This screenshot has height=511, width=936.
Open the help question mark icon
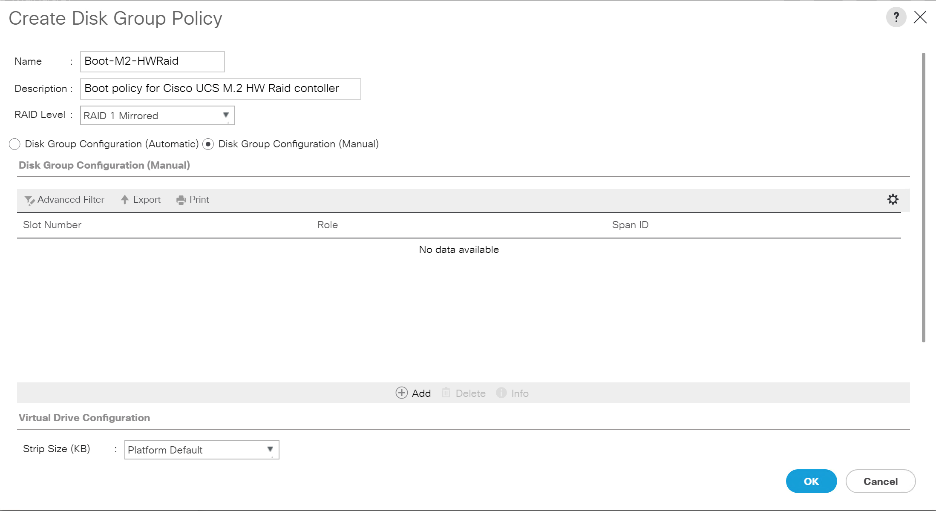coord(895,17)
